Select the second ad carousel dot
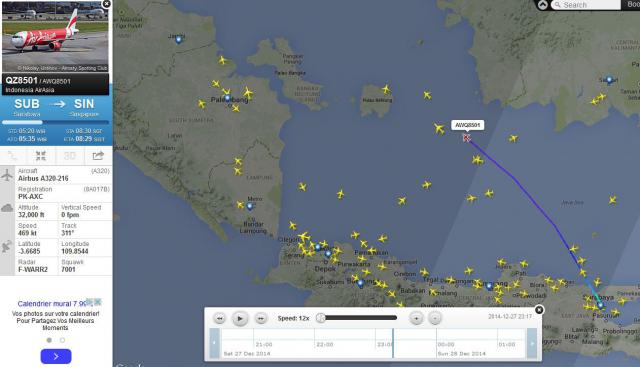640x367 pixels. pos(62,340)
